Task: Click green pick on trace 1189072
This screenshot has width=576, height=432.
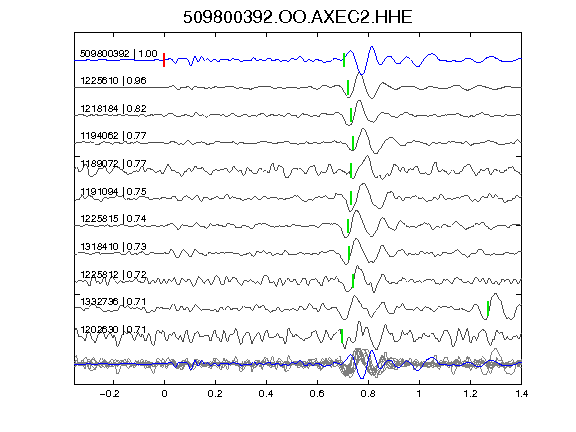Action: click(x=351, y=170)
